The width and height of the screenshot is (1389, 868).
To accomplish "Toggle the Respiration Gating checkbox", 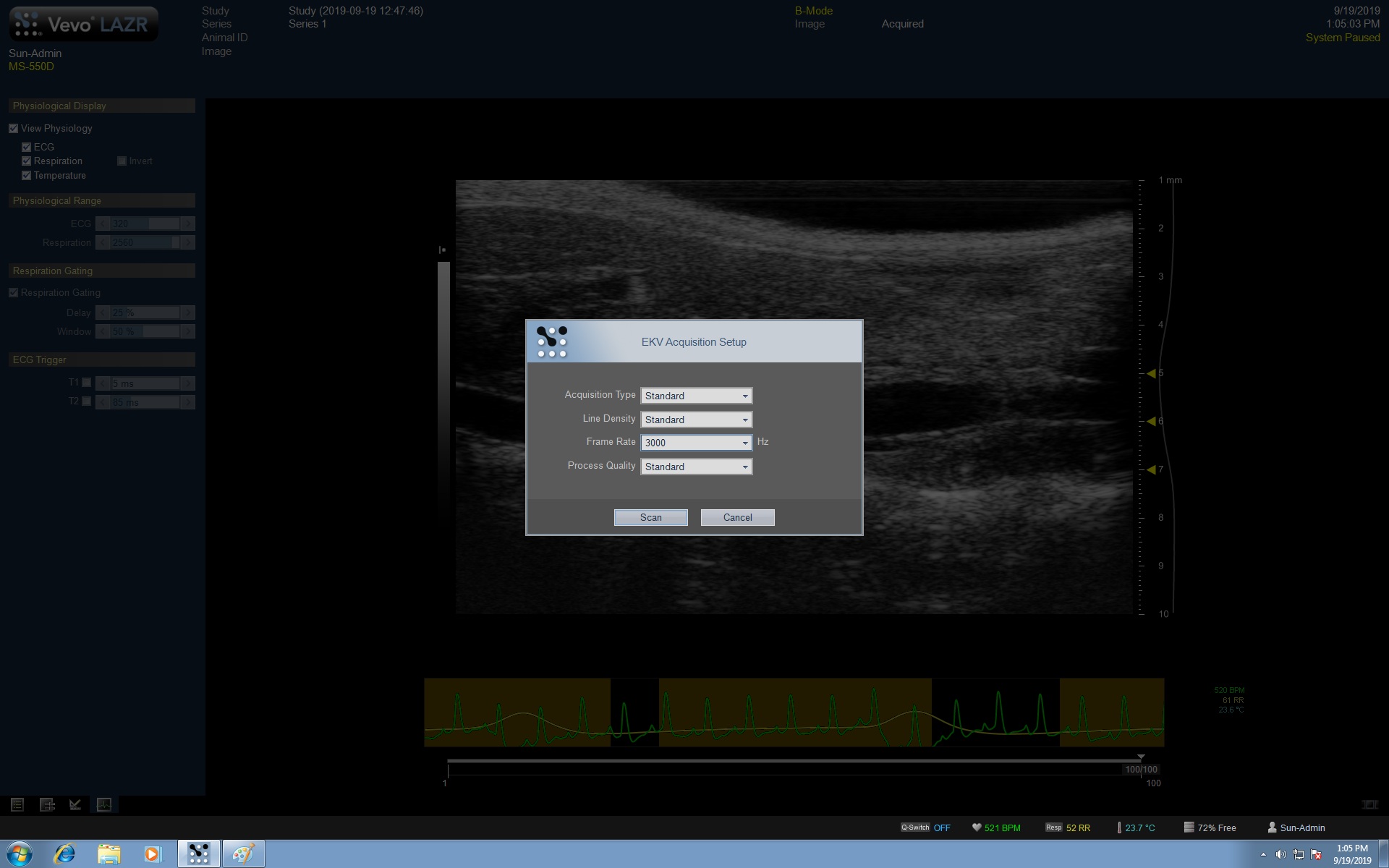I will (x=14, y=292).
